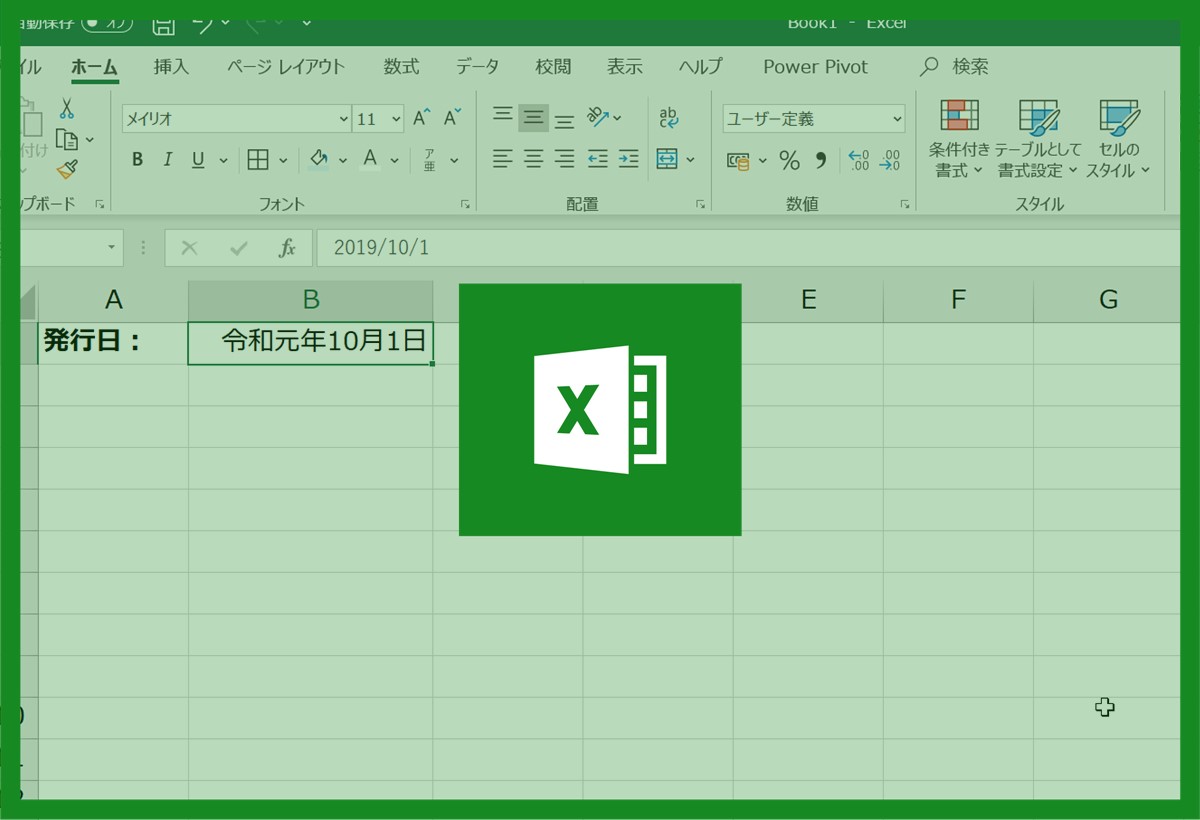Toggle the AutoSave switch
Viewport: 1200px width, 820px height.
click(x=107, y=22)
